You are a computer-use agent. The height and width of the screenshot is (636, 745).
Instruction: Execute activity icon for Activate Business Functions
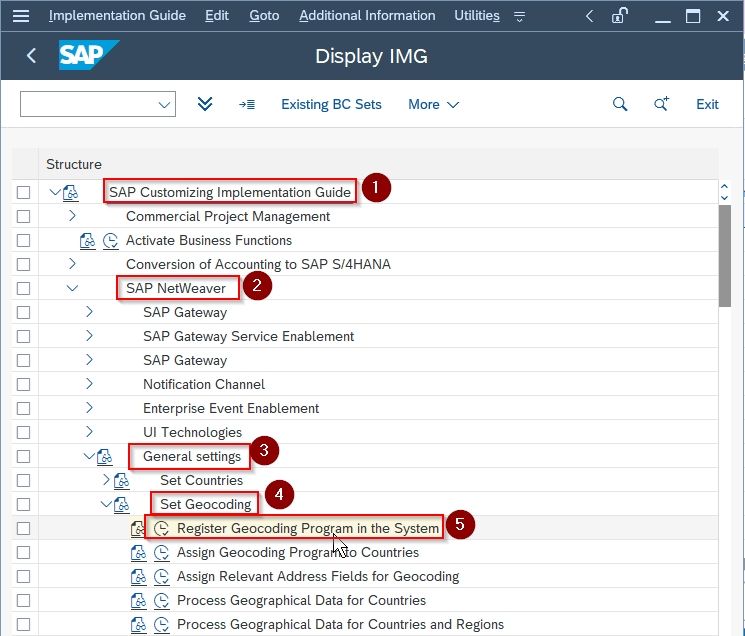110,240
